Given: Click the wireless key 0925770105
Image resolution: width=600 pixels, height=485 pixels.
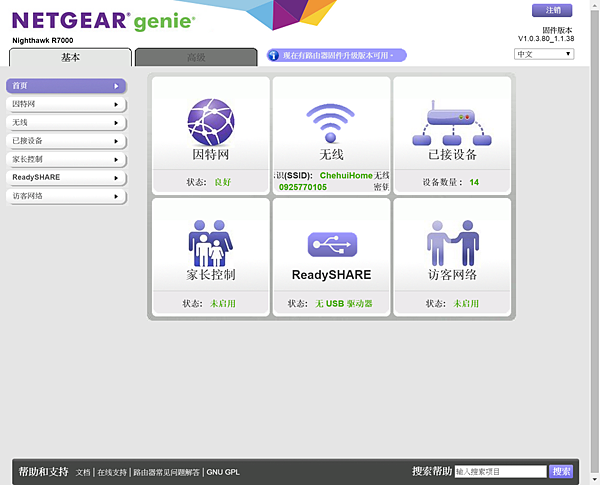Looking at the screenshot, I should 303,187.
